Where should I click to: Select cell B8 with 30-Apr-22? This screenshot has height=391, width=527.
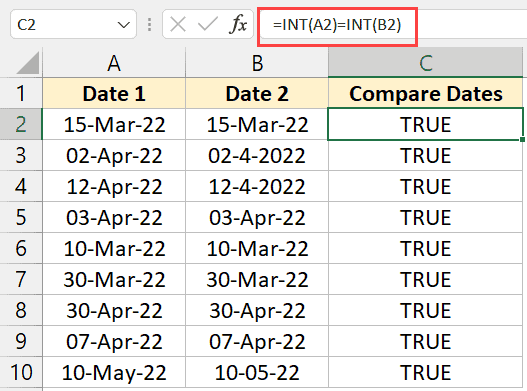[x=257, y=310]
